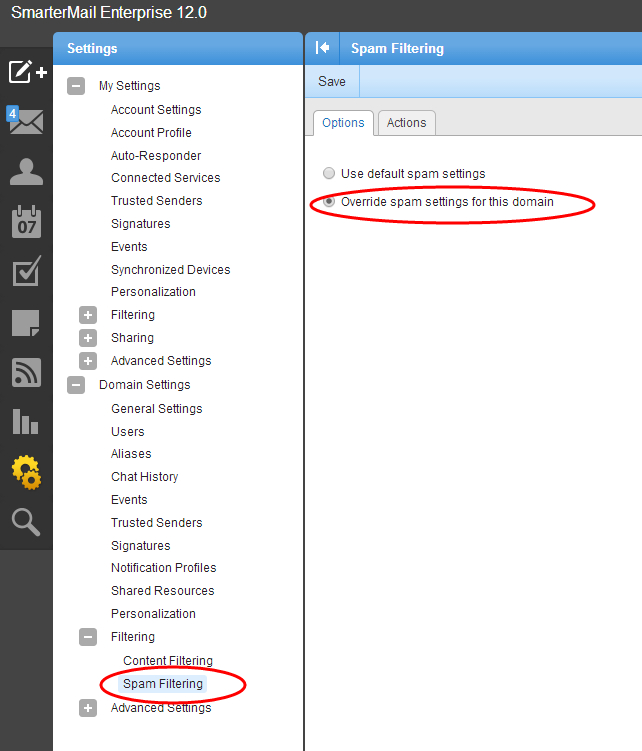Open Auto-Responder settings
Image resolution: width=642 pixels, height=751 pixels.
pyautogui.click(x=156, y=156)
